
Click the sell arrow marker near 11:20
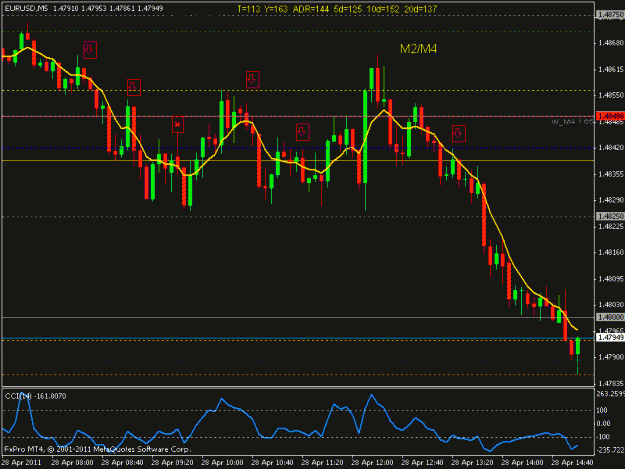pos(303,132)
